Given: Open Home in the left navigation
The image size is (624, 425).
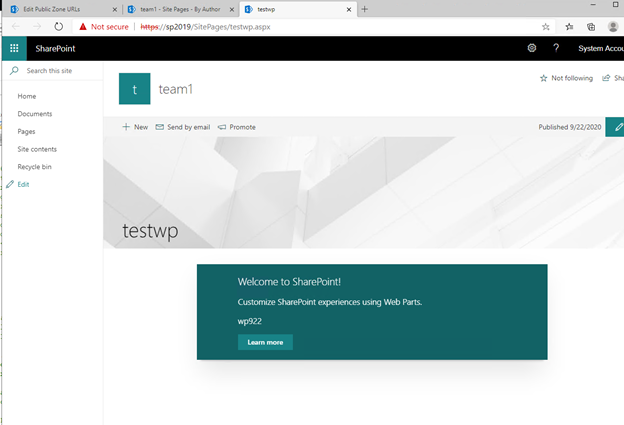Looking at the screenshot, I should [27, 96].
